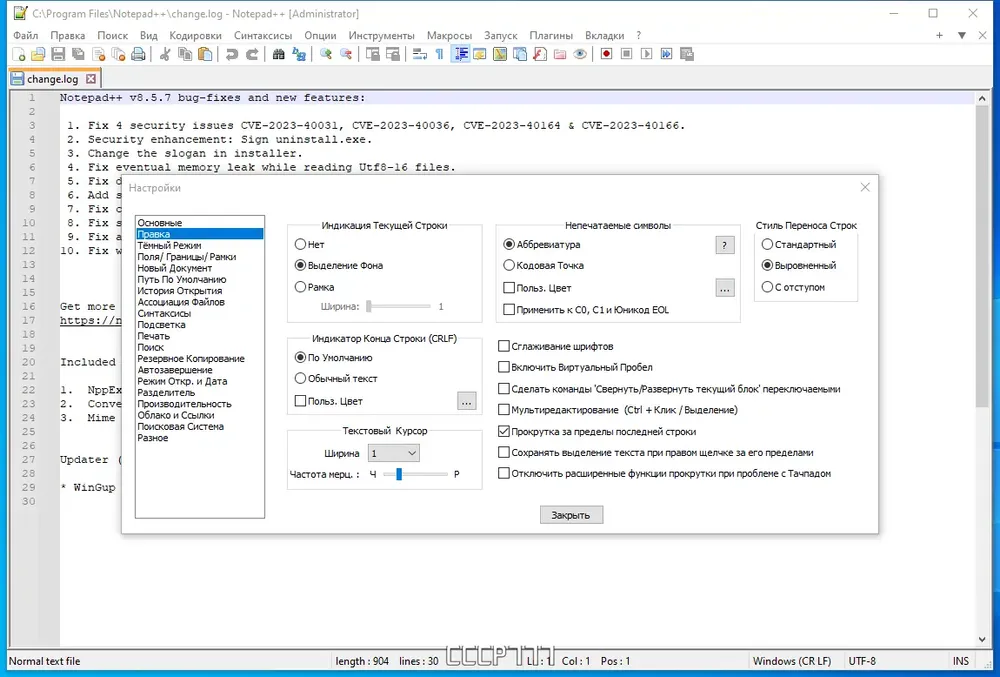
Task: Select the Рамка radio button
Action: (x=300, y=287)
